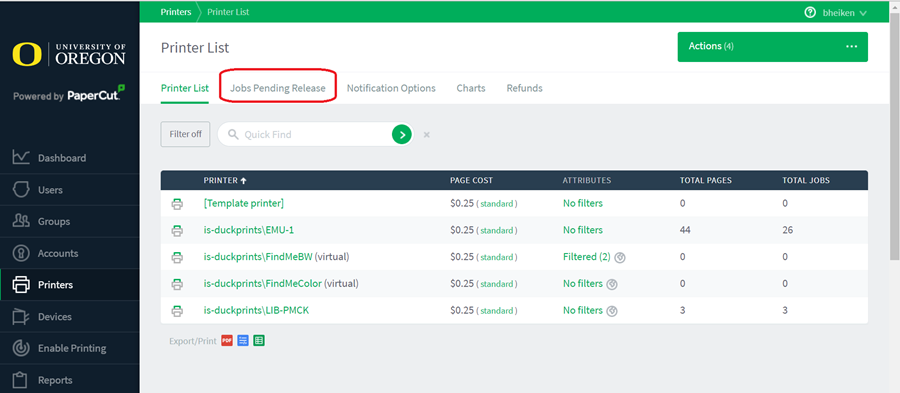Select the Printers sidebar icon
The width and height of the screenshot is (900, 393).
(21, 285)
